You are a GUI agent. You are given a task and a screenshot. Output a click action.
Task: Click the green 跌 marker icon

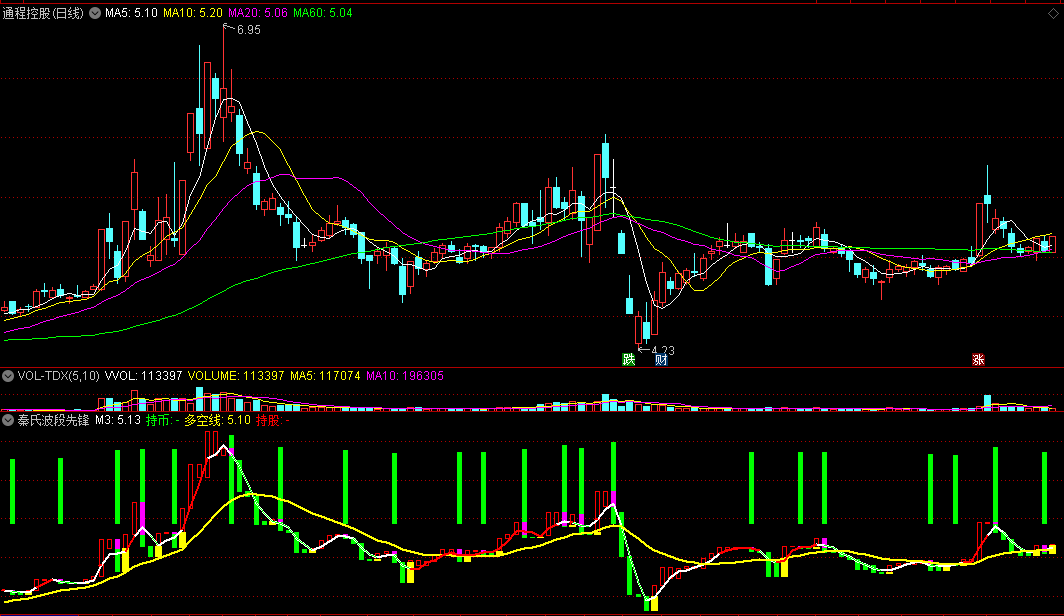pos(629,360)
